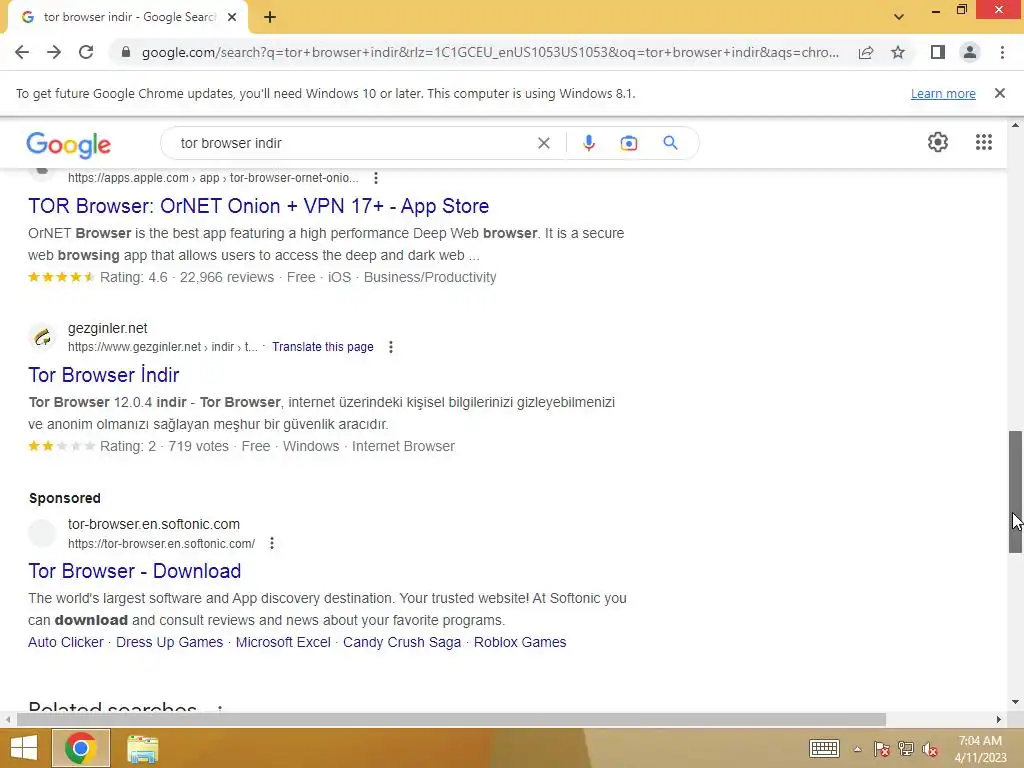Image resolution: width=1024 pixels, height=768 pixels.
Task: Open site info padlock icon
Action: tap(126, 52)
